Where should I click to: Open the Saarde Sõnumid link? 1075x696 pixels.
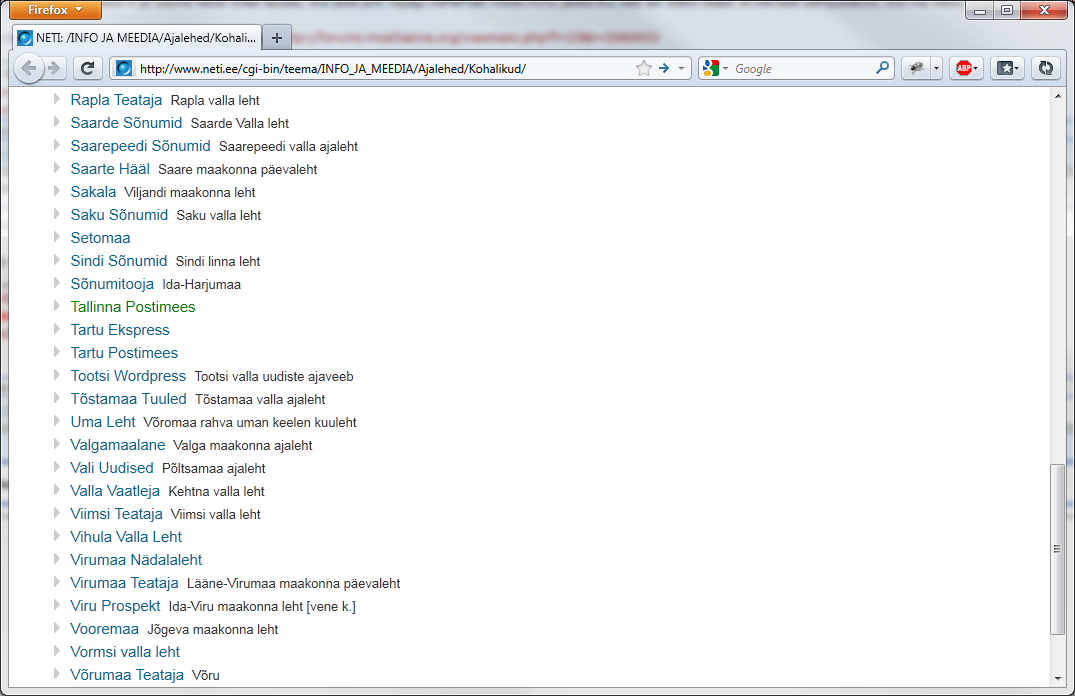click(x=126, y=123)
